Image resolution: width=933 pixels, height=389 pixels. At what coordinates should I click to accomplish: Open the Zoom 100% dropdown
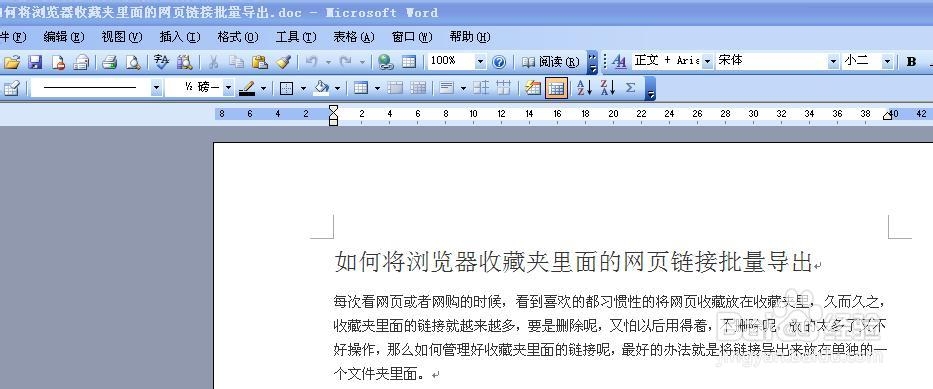pyautogui.click(x=481, y=61)
